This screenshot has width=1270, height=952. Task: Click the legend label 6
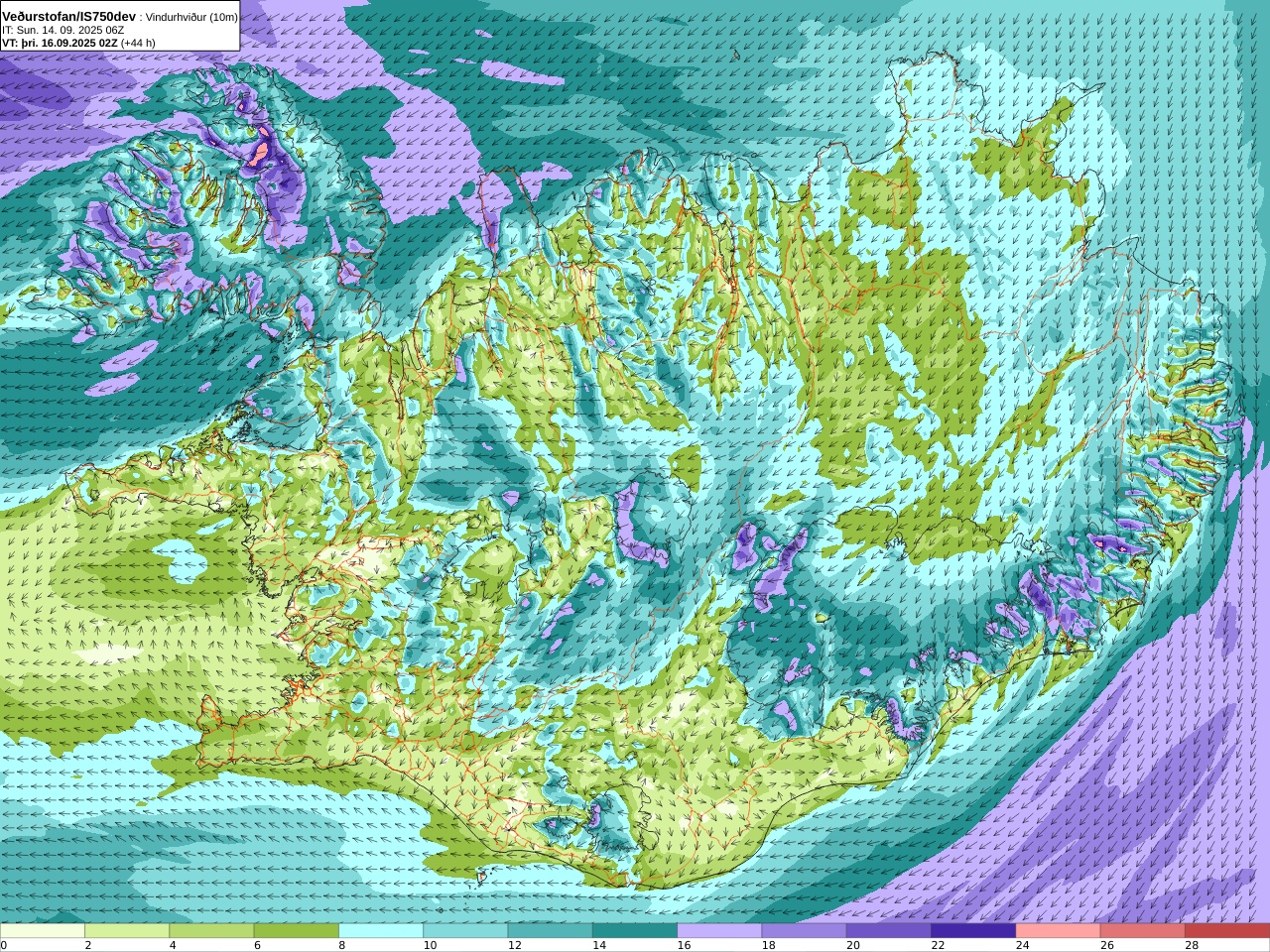tap(257, 945)
